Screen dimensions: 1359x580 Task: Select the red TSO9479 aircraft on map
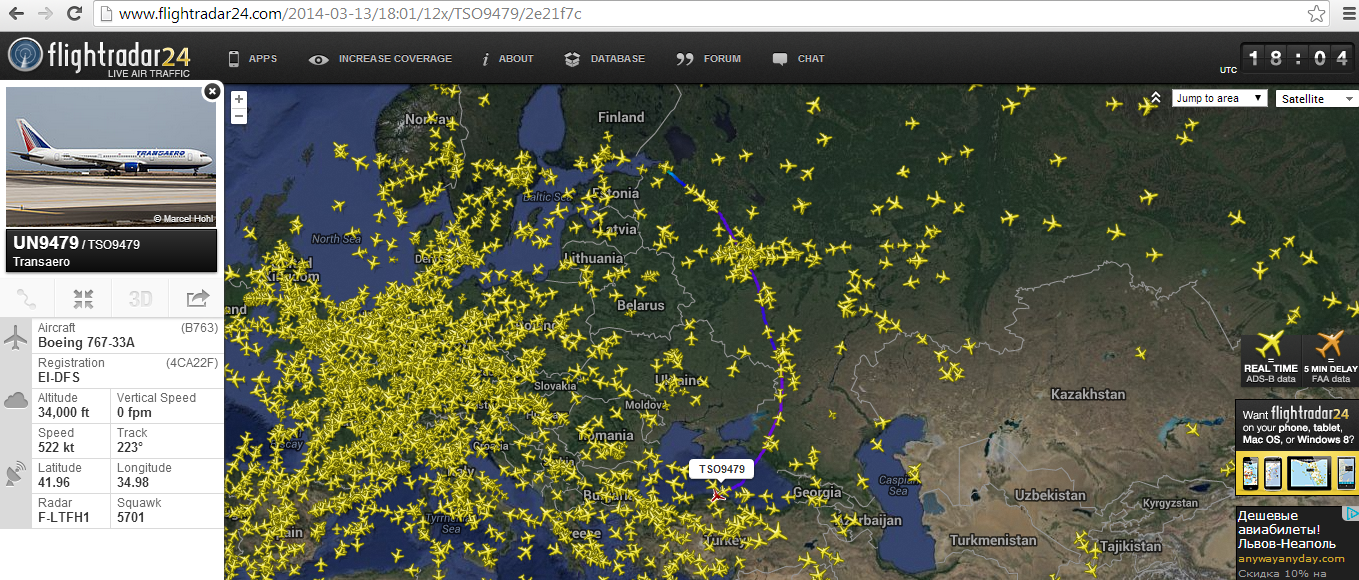pyautogui.click(x=717, y=493)
